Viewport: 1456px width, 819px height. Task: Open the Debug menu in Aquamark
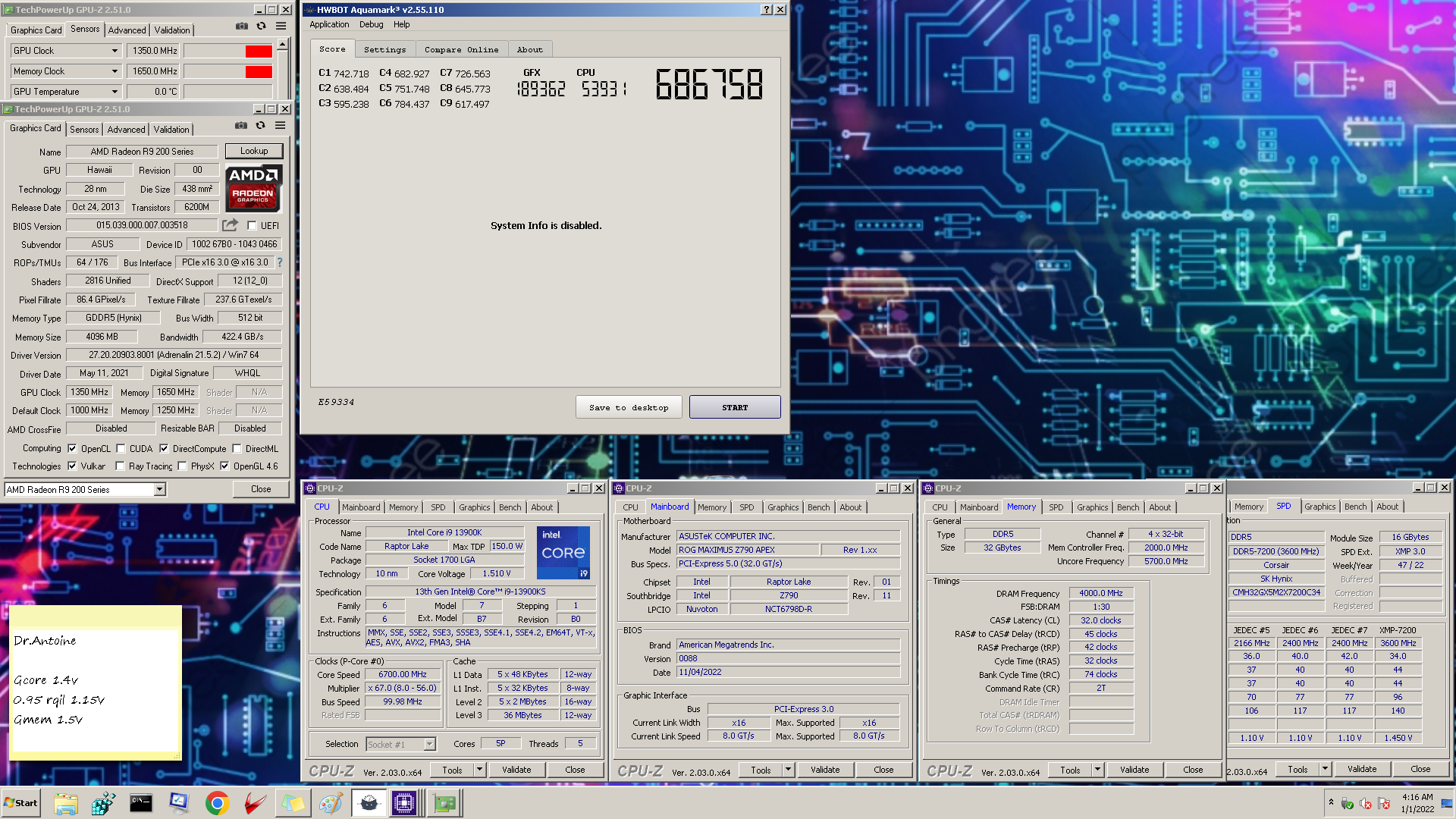click(371, 24)
